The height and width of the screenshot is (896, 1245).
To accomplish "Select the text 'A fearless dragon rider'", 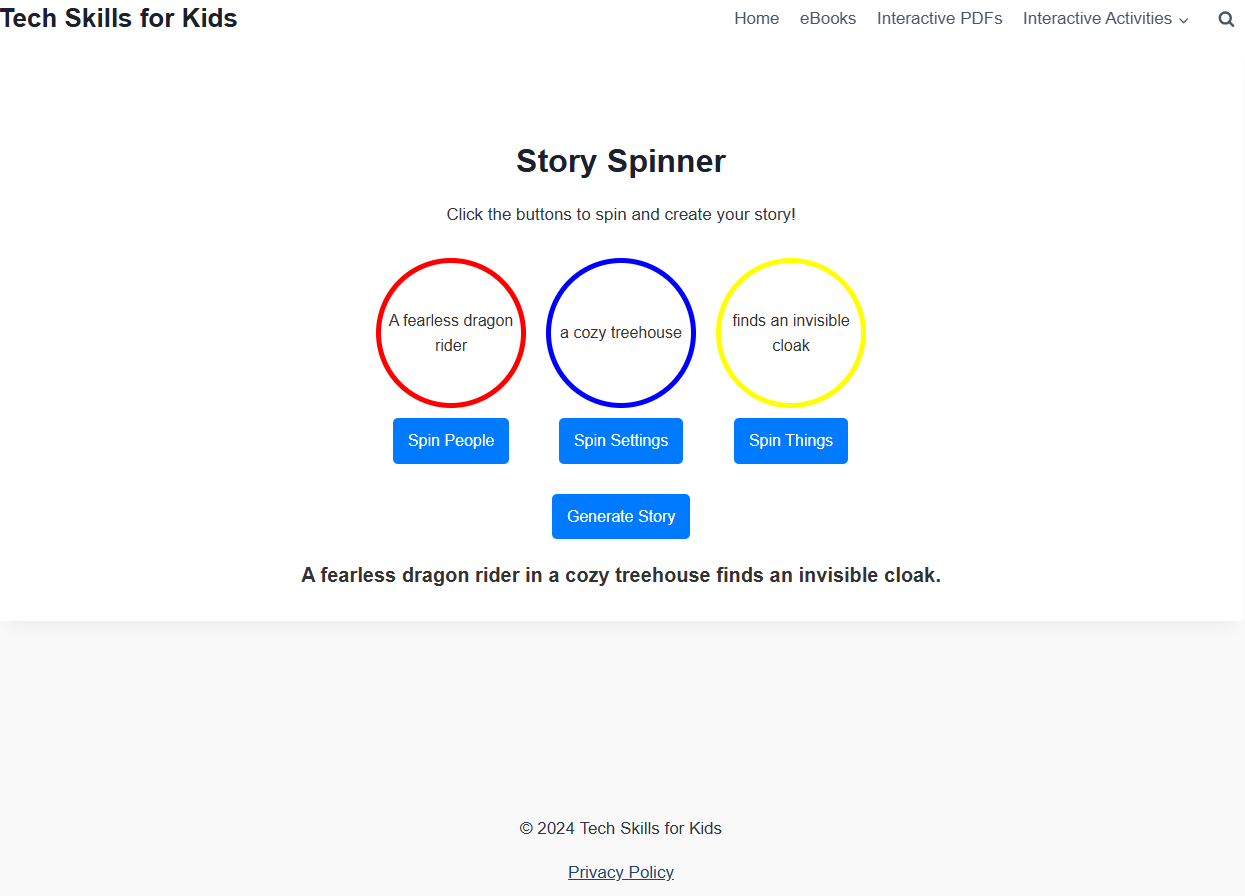I will [451, 333].
